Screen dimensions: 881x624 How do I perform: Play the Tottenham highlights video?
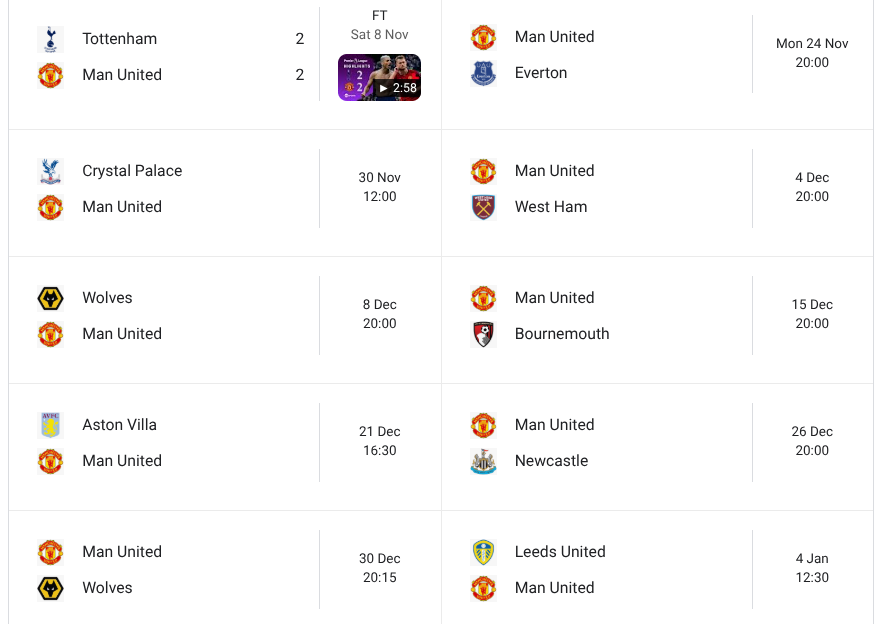click(379, 76)
